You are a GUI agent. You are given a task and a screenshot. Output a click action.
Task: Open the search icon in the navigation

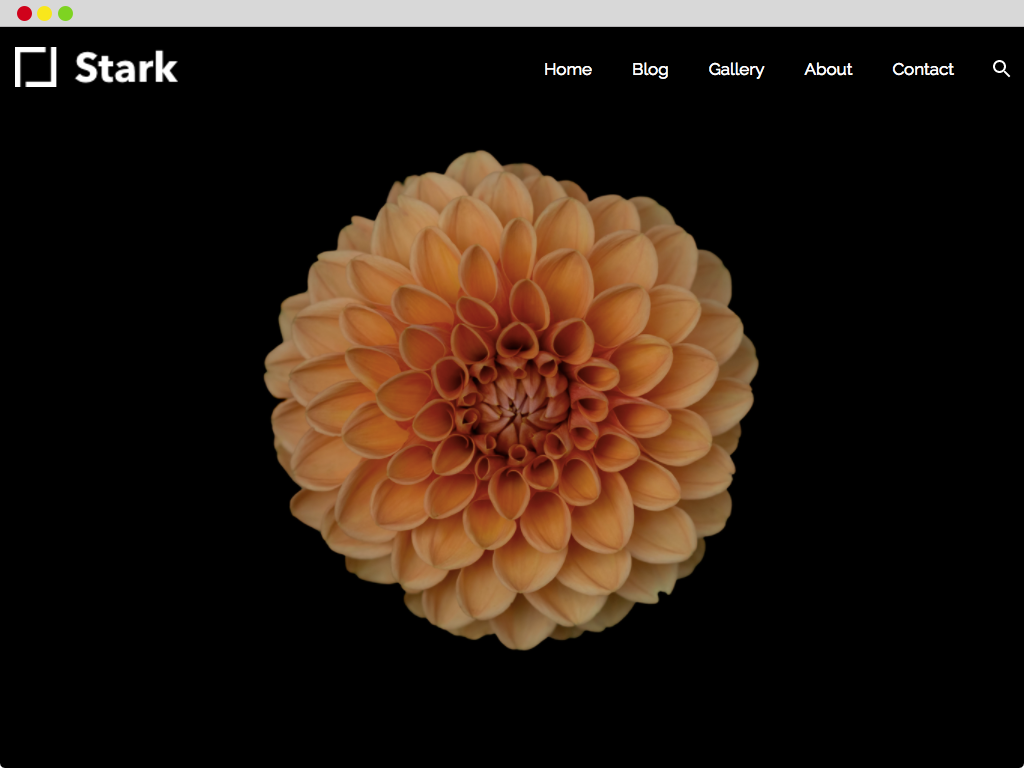pos(1001,69)
